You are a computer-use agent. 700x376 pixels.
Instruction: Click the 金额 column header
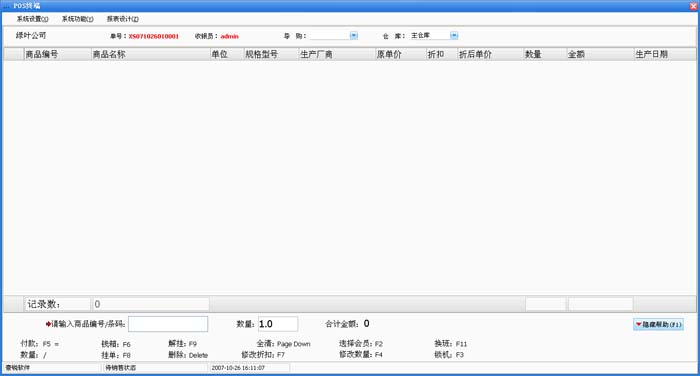point(600,54)
